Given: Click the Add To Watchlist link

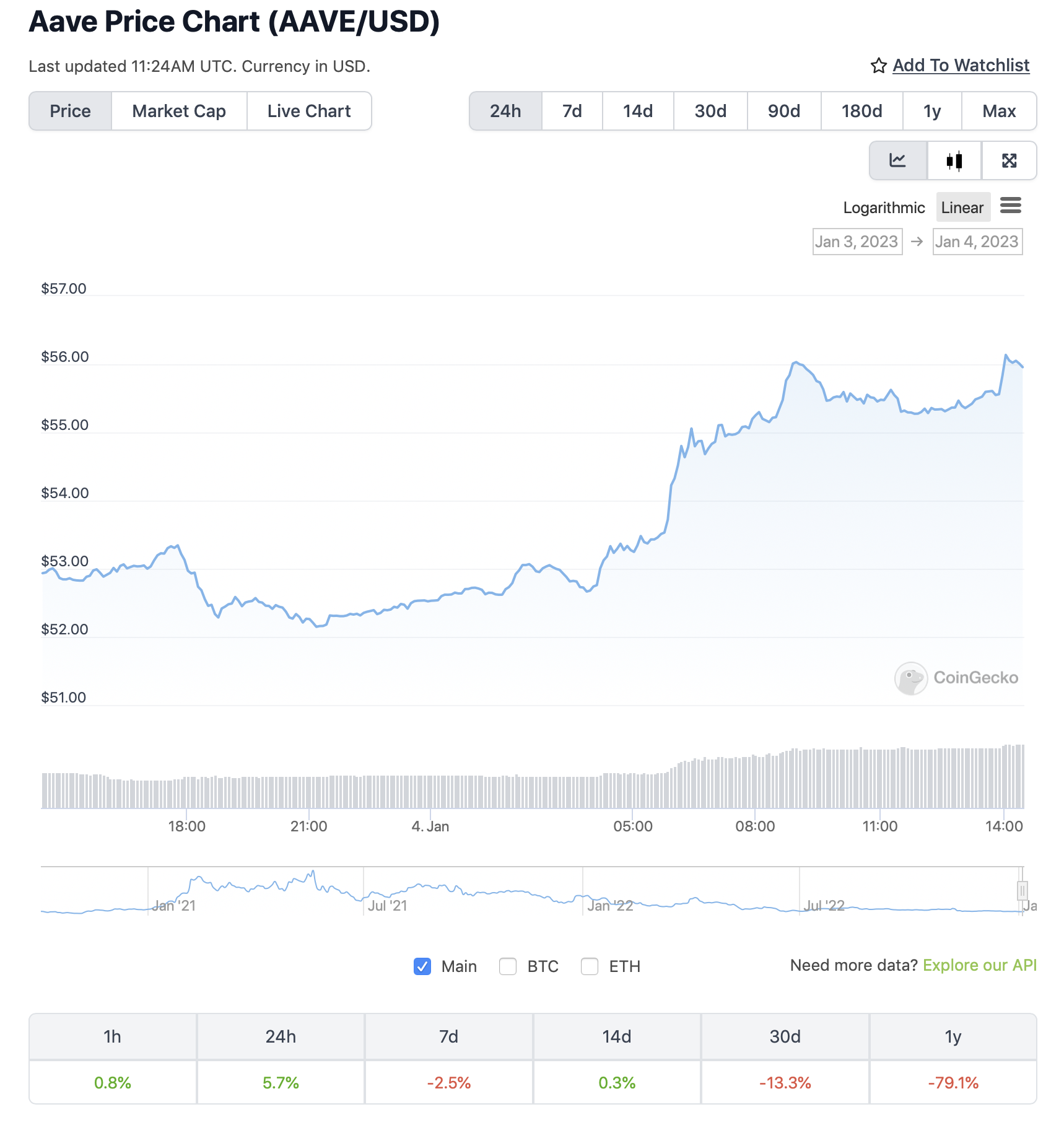Looking at the screenshot, I should pyautogui.click(x=961, y=66).
